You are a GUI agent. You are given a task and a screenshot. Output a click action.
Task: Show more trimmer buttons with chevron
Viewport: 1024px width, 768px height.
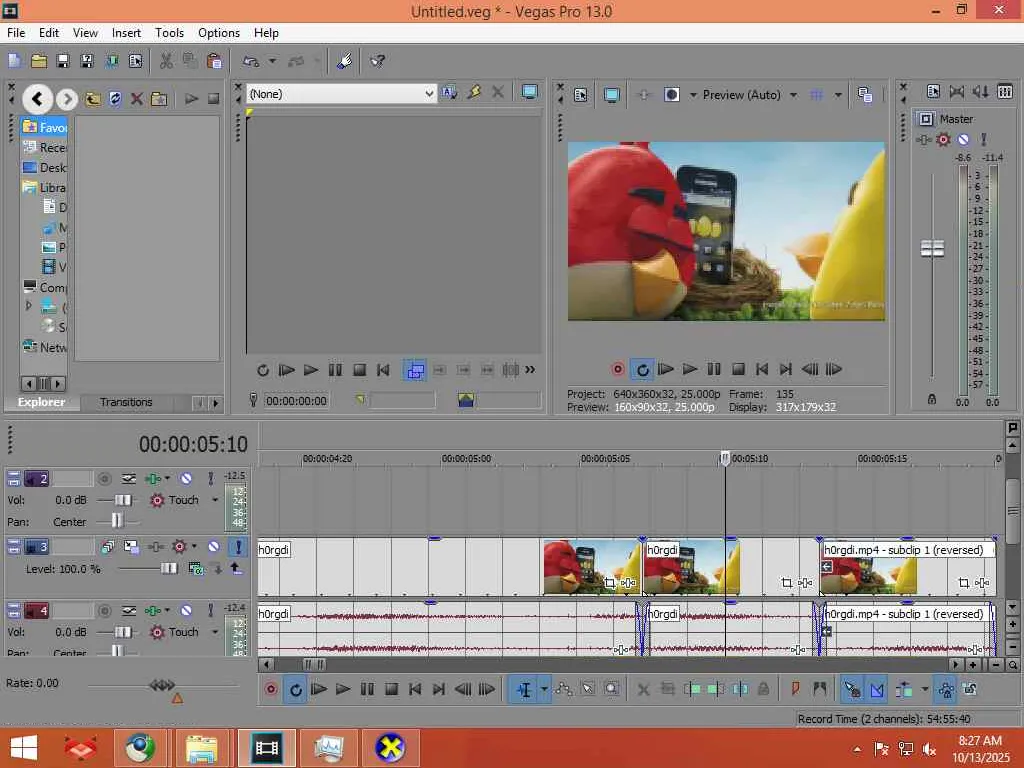530,370
